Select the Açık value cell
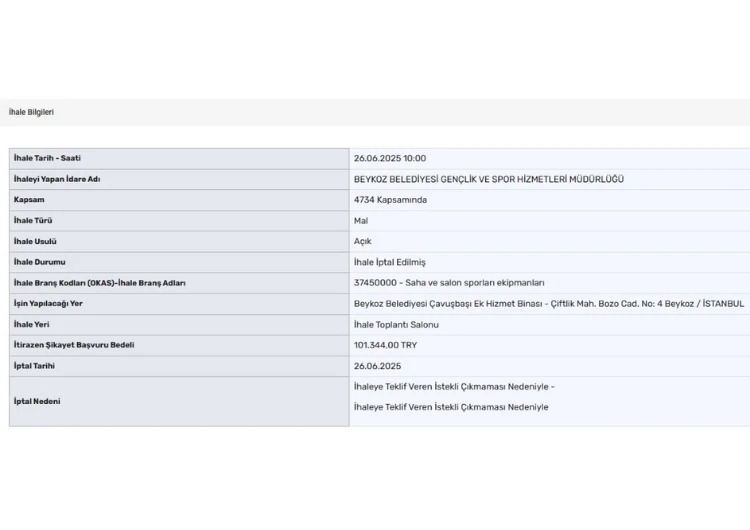Image resolution: width=750 pixels, height=530 pixels. coord(363,241)
